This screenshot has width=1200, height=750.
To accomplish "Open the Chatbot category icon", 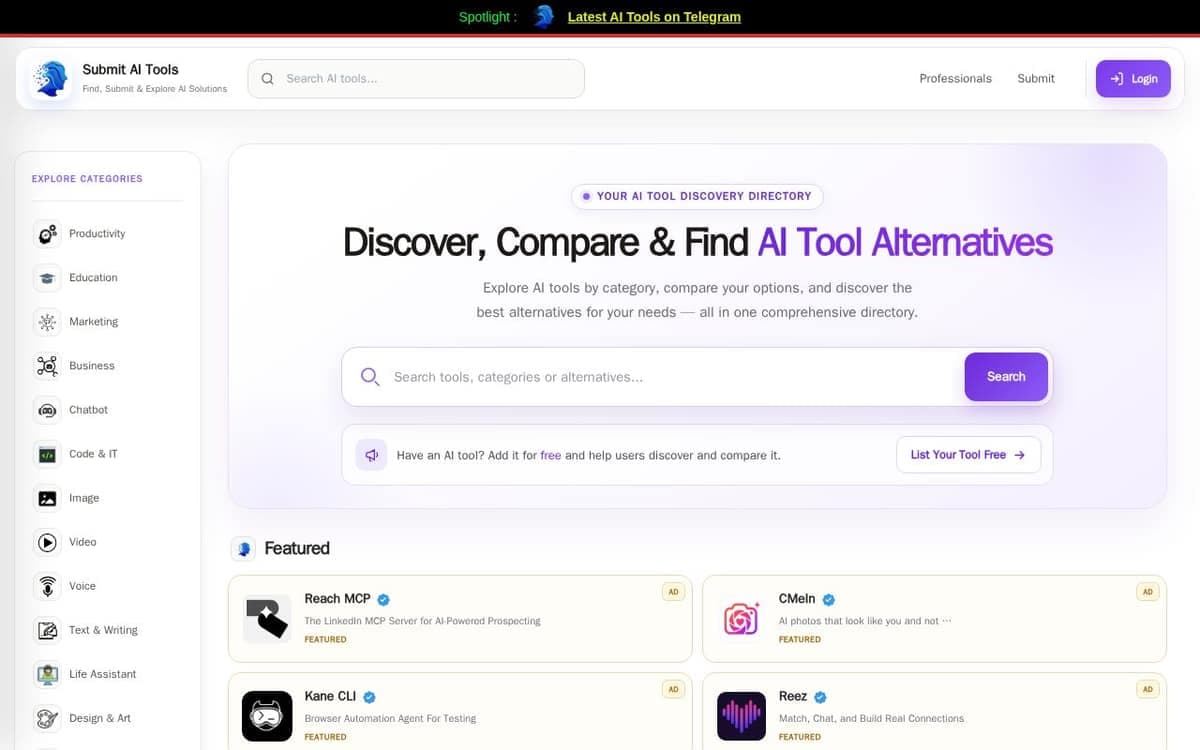I will click(x=47, y=410).
